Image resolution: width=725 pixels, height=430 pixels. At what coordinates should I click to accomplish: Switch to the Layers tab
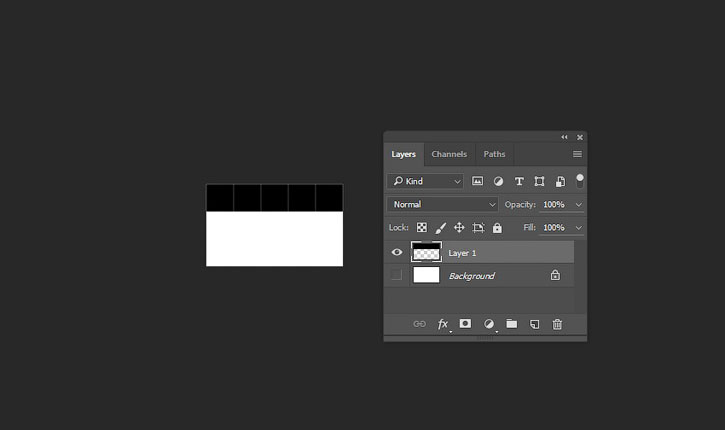404,154
